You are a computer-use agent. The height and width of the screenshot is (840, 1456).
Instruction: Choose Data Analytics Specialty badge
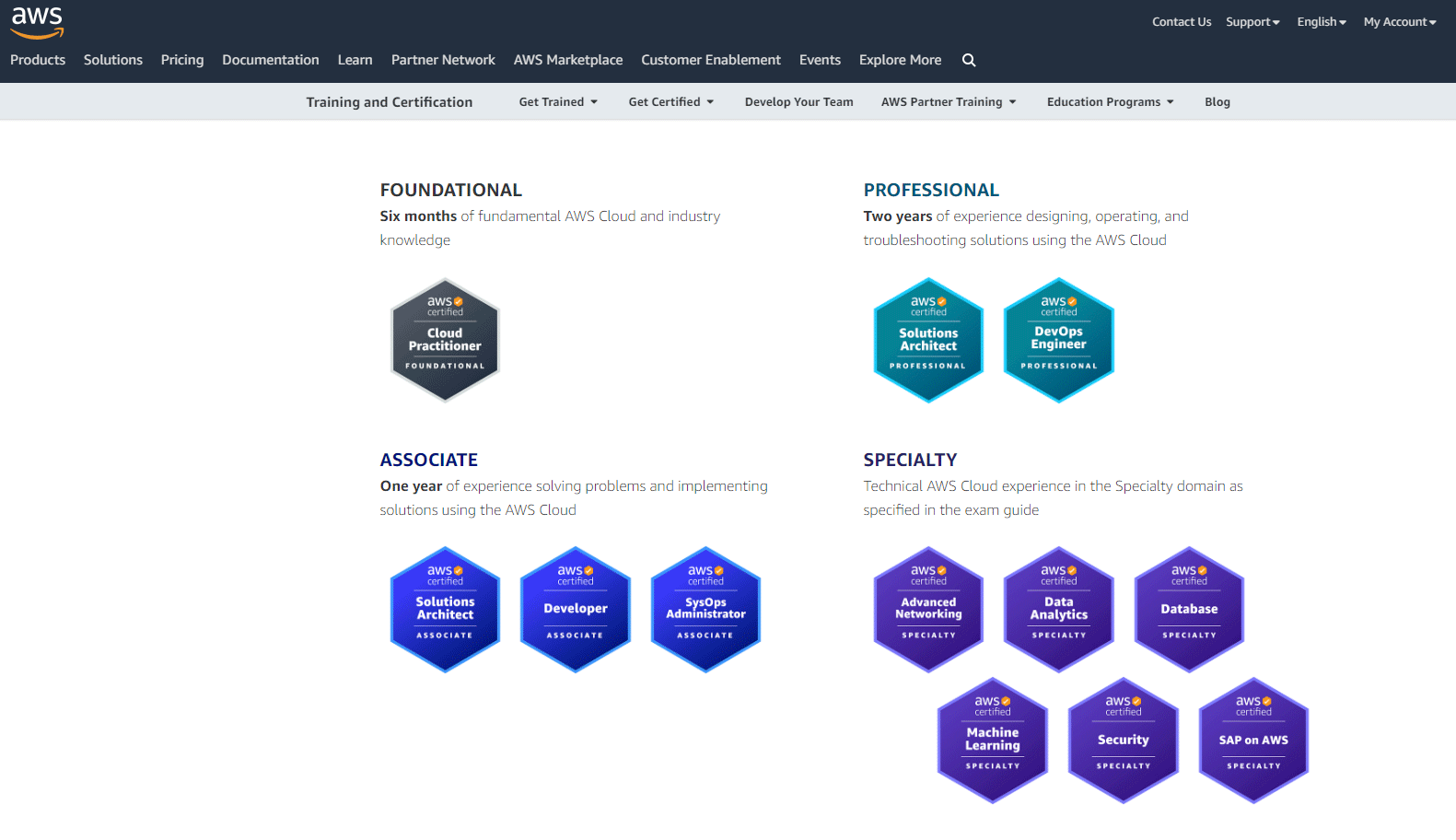coord(1059,610)
